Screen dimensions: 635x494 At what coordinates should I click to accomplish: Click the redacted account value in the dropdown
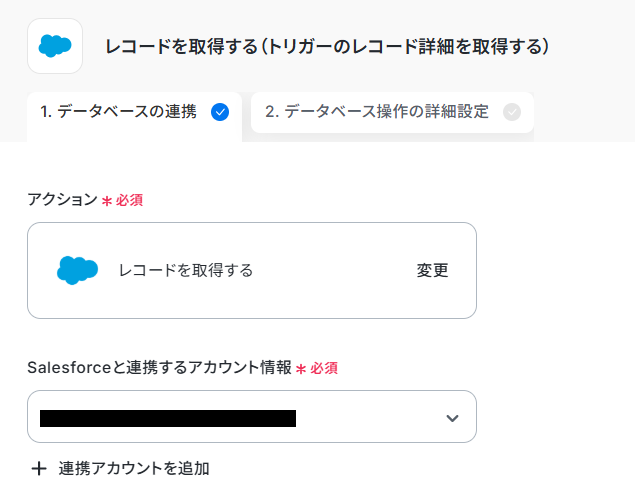[167, 417]
